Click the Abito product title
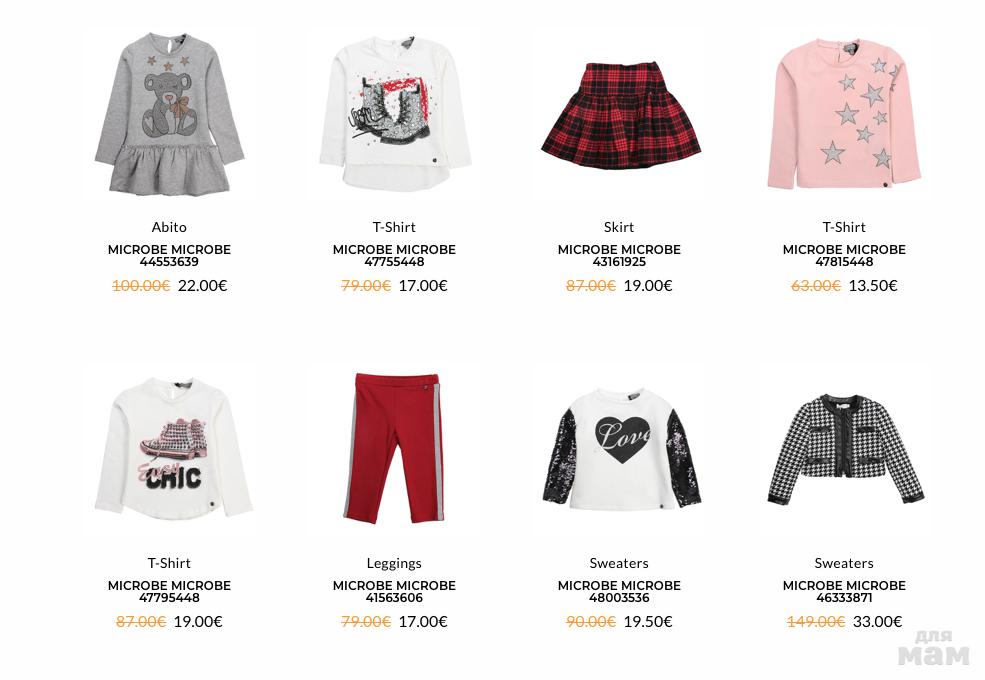 coord(169,227)
